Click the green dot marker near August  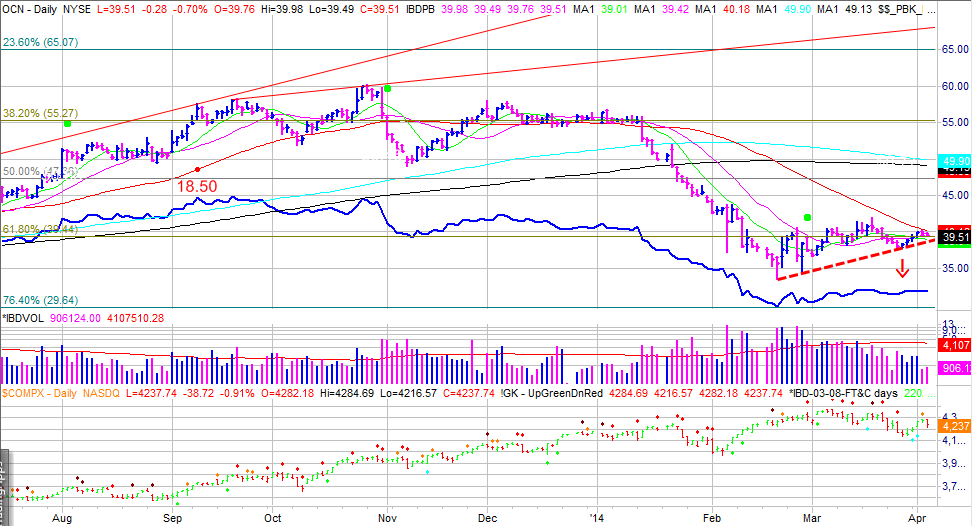[67, 124]
